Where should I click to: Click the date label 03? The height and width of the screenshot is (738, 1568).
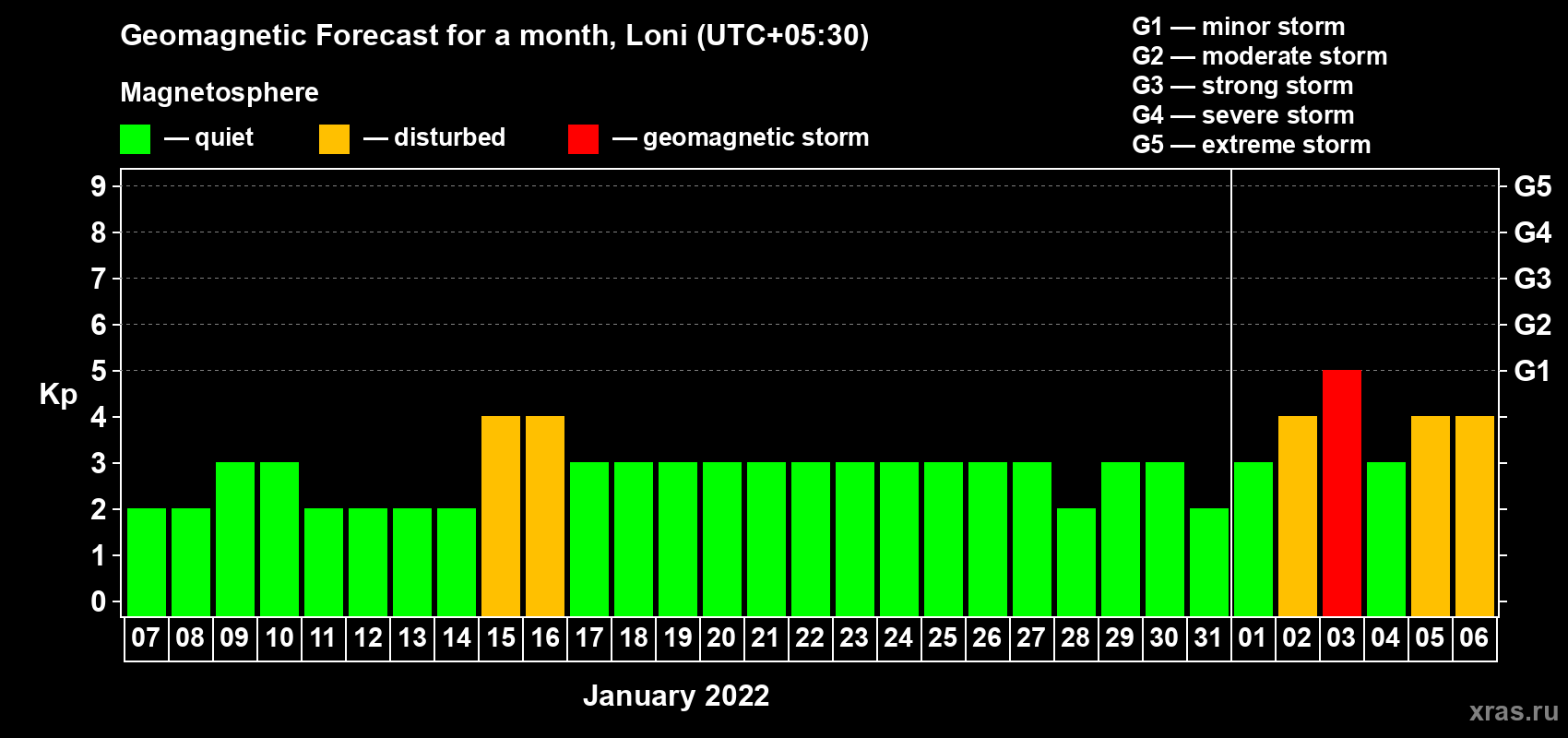[1341, 638]
